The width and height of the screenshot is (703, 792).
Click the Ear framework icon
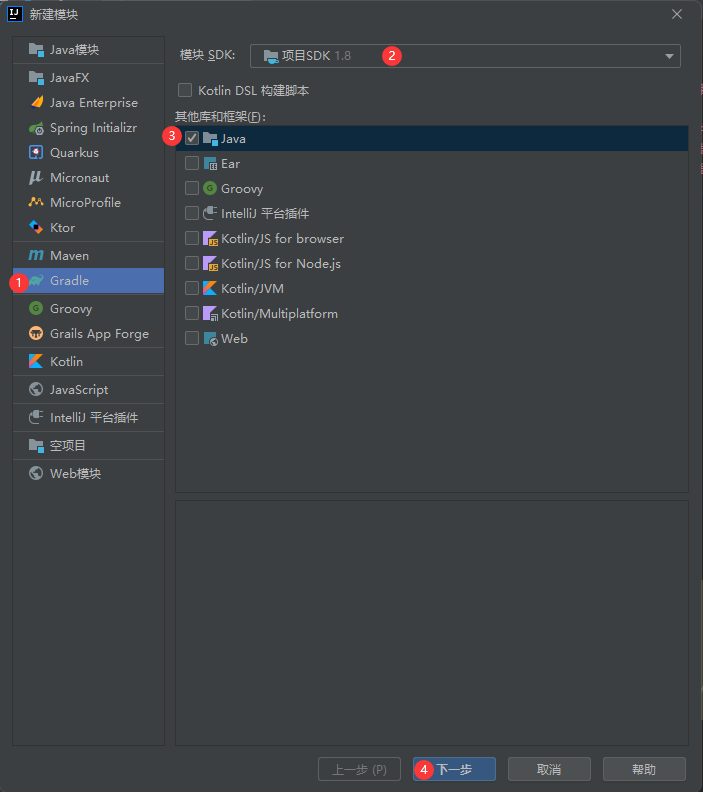210,164
